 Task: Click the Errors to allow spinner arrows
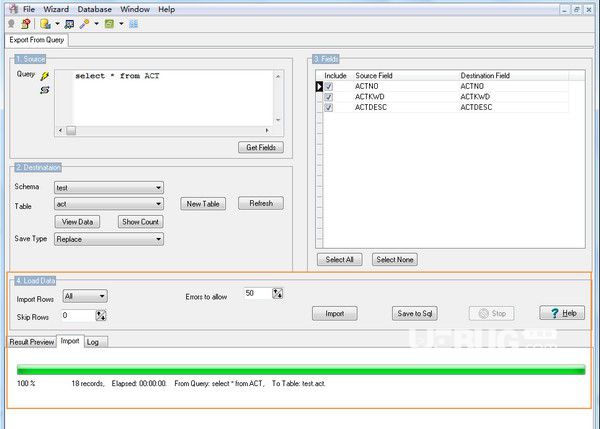(x=277, y=294)
